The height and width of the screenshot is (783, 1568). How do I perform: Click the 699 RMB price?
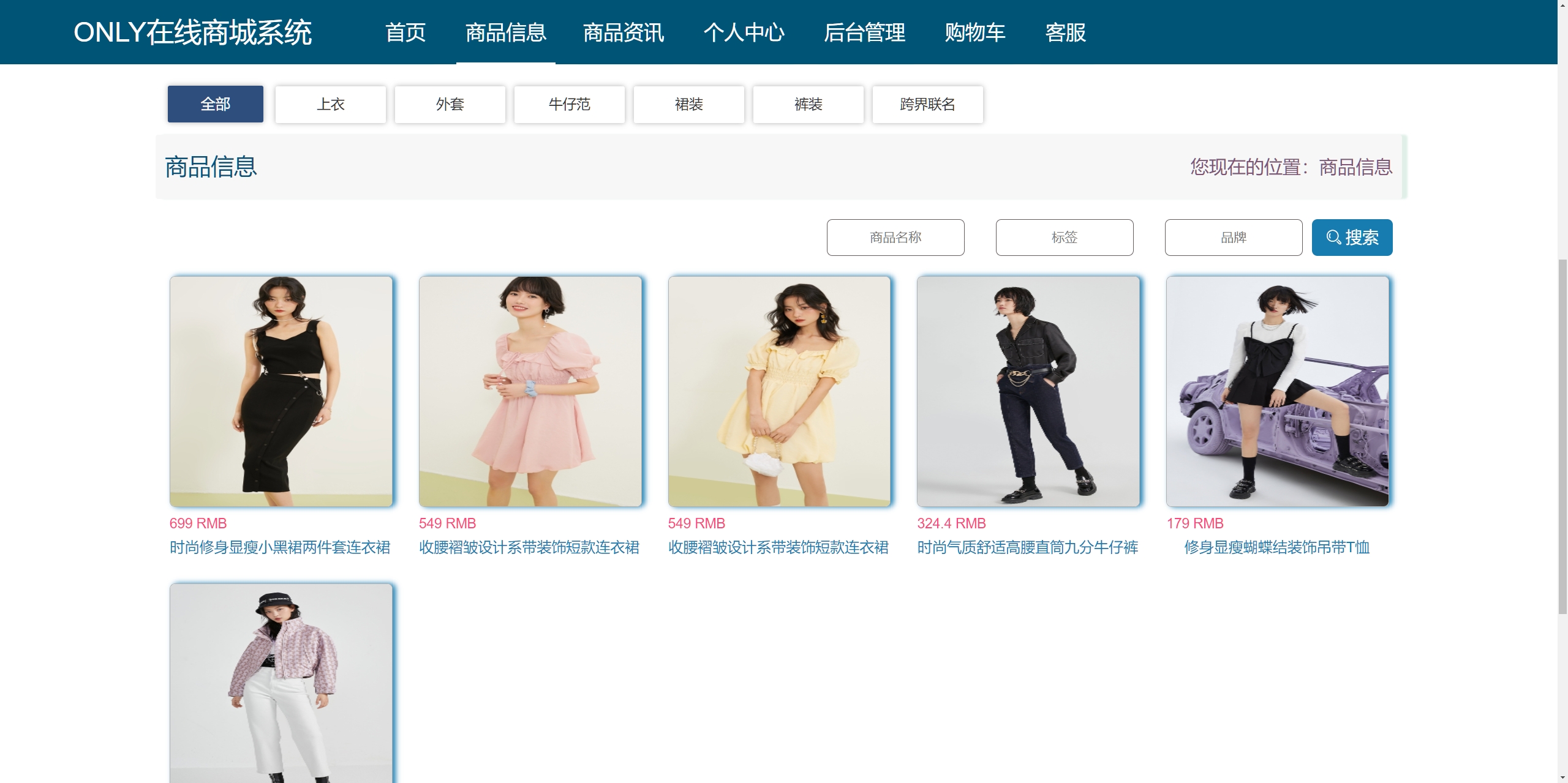click(198, 523)
